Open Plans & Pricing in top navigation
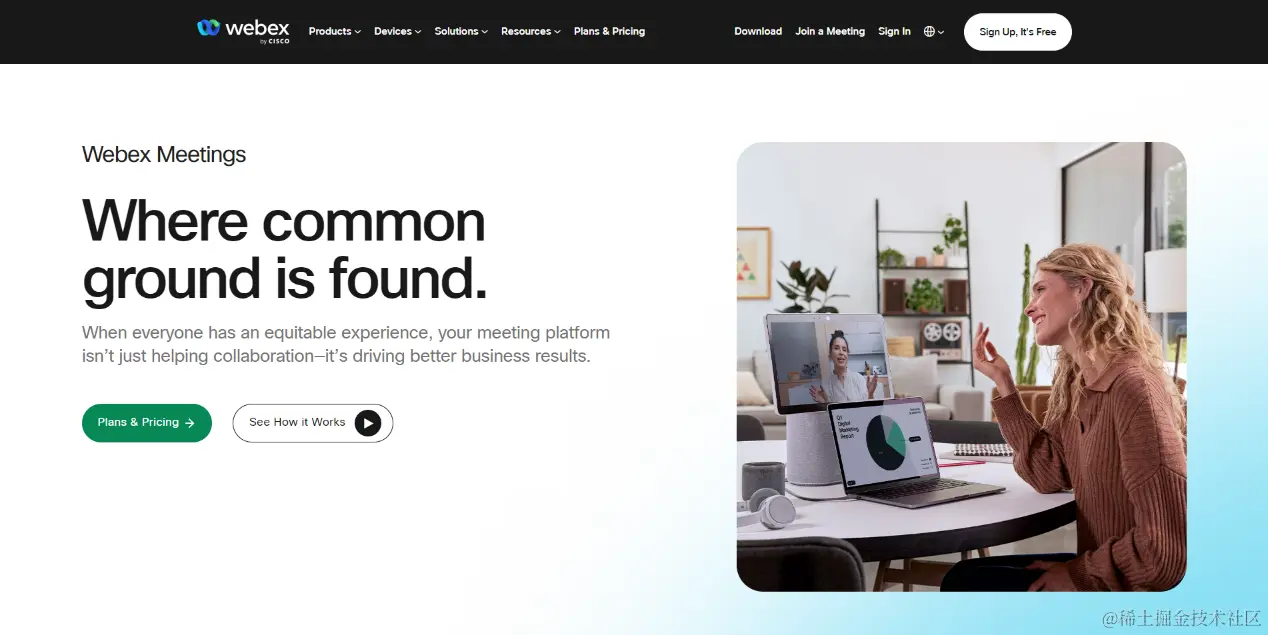 (609, 32)
